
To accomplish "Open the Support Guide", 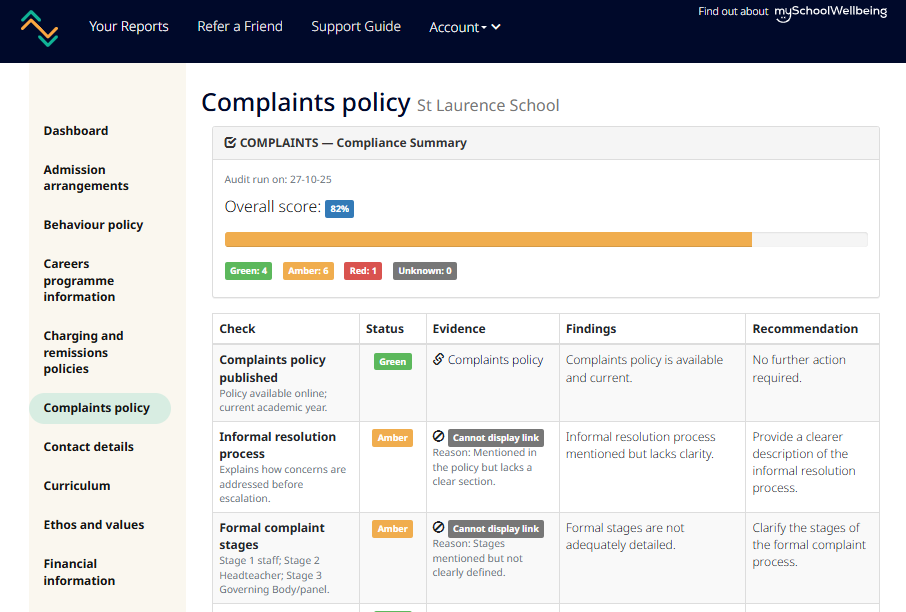I will pos(356,27).
